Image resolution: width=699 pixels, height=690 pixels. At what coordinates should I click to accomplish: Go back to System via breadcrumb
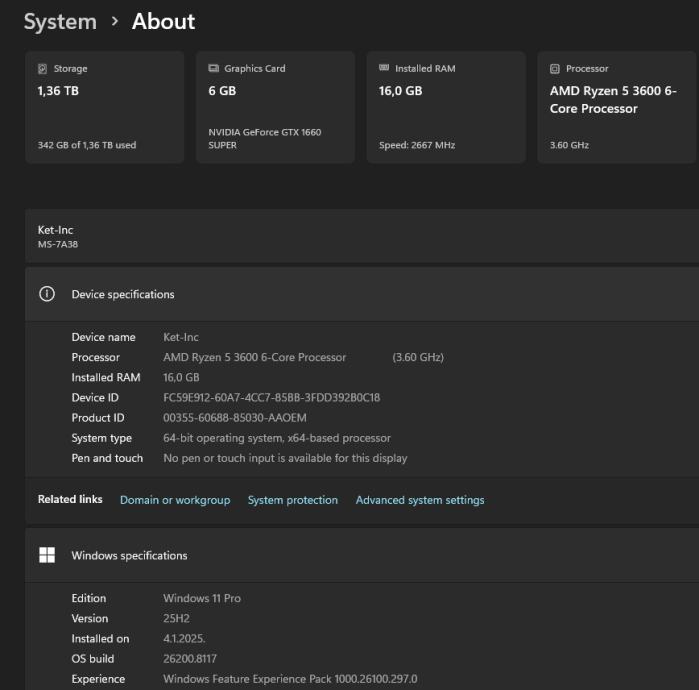click(x=60, y=21)
